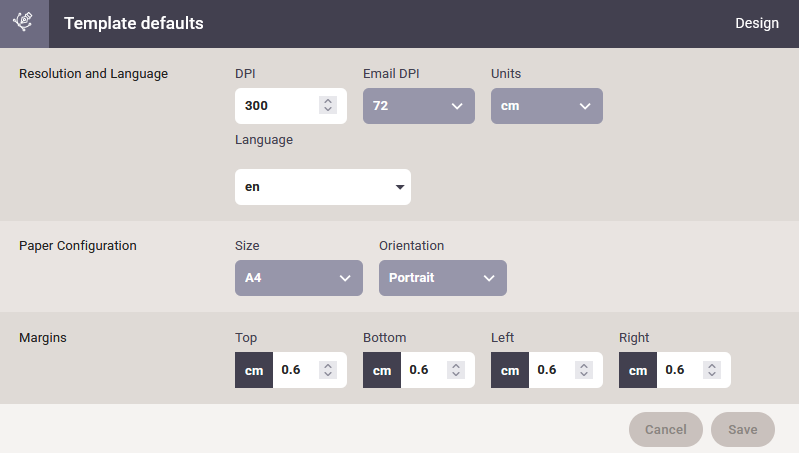Click the Bottom margin stepper arrows

(456, 370)
